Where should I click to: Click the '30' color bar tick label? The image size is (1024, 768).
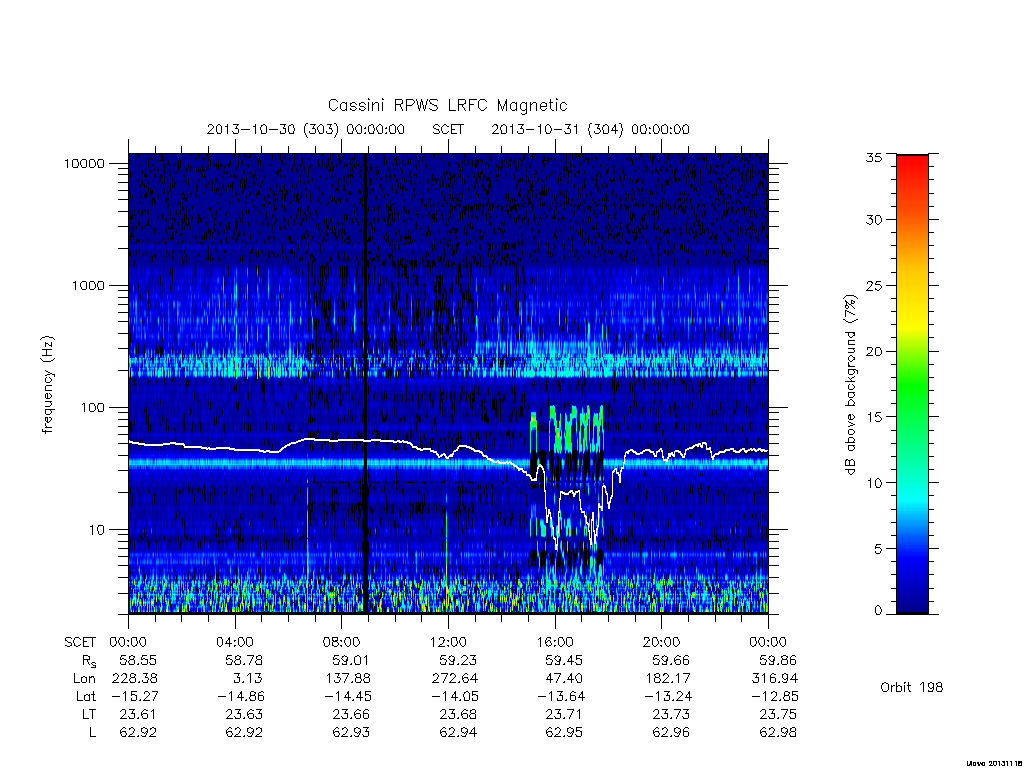(x=874, y=219)
